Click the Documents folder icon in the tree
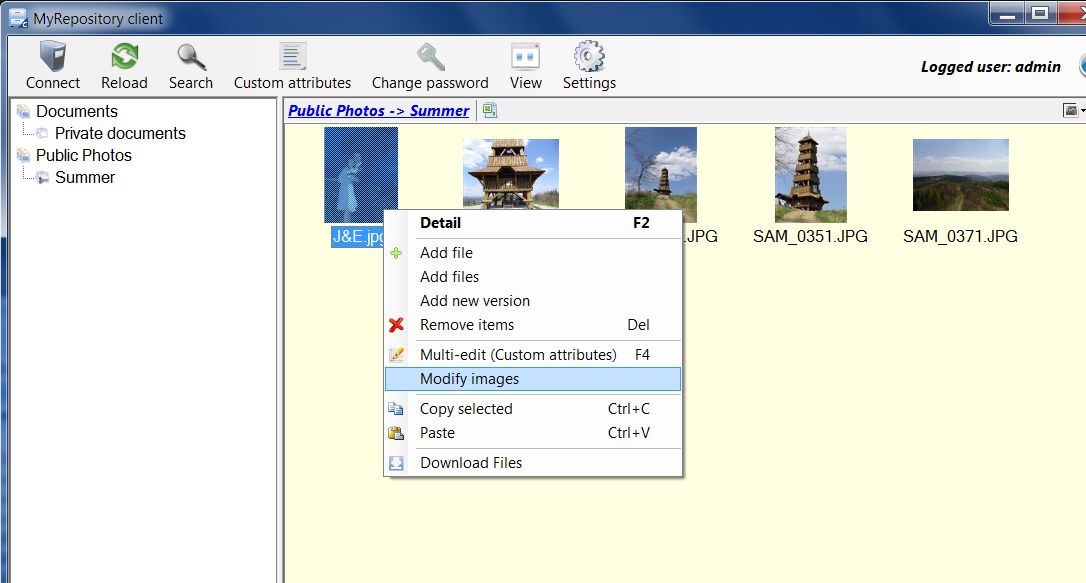Viewport: 1086px width, 583px height. point(24,111)
